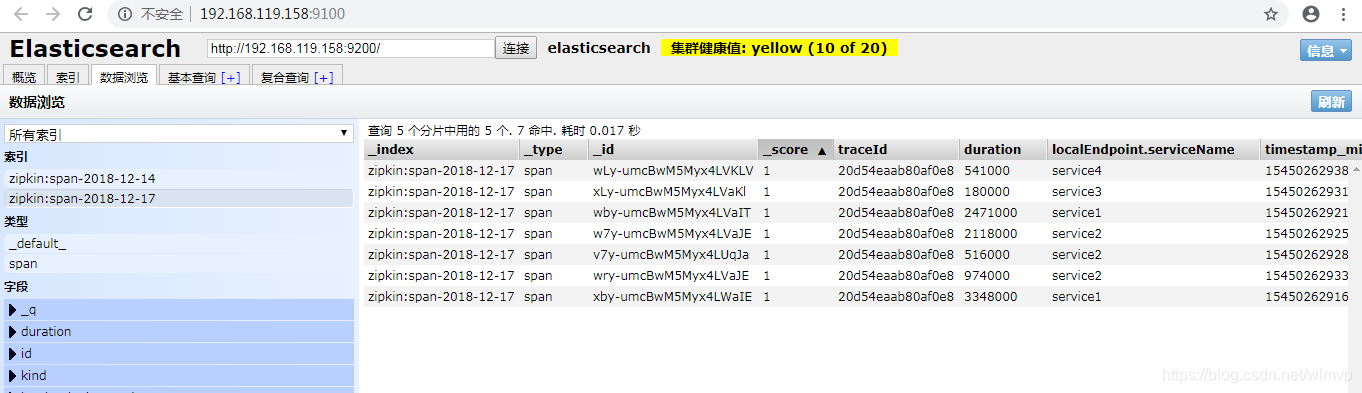
Task: Sort by localEndpoint.serviceName column header
Action: coord(1154,149)
